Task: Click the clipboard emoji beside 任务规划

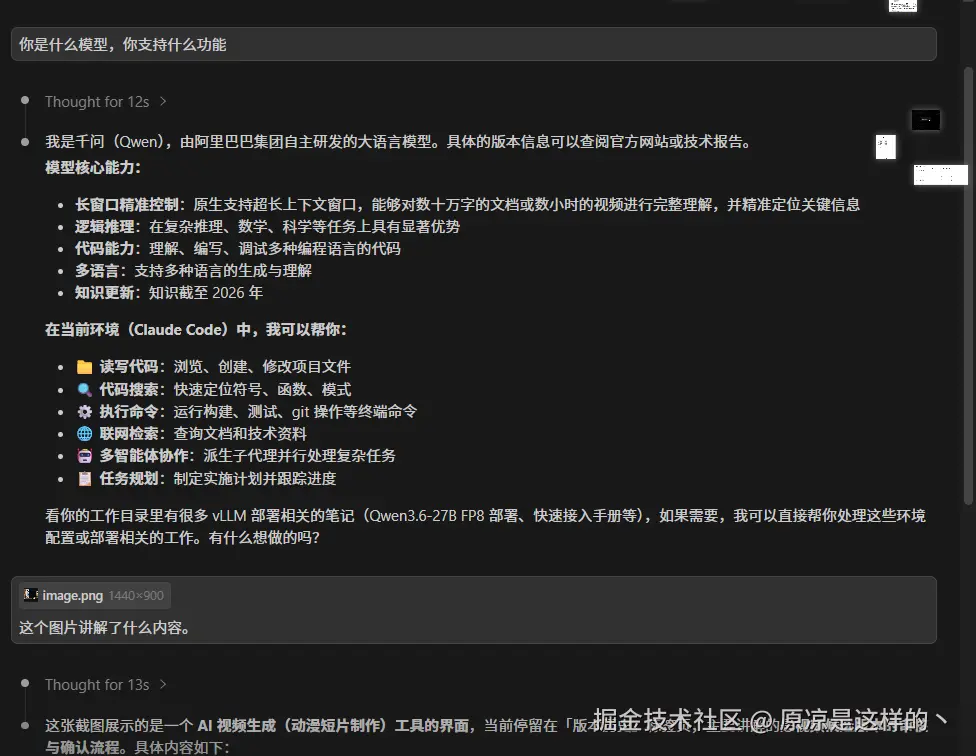Action: (x=85, y=478)
